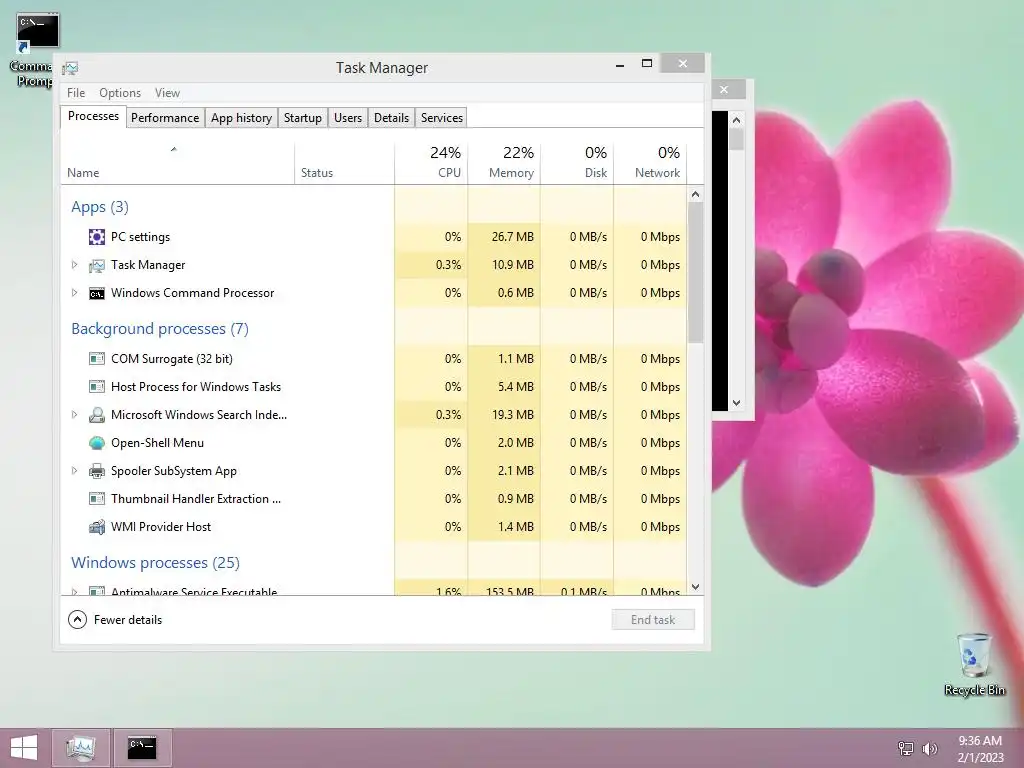
Task: Click the PC settings gear icon
Action: (97, 237)
